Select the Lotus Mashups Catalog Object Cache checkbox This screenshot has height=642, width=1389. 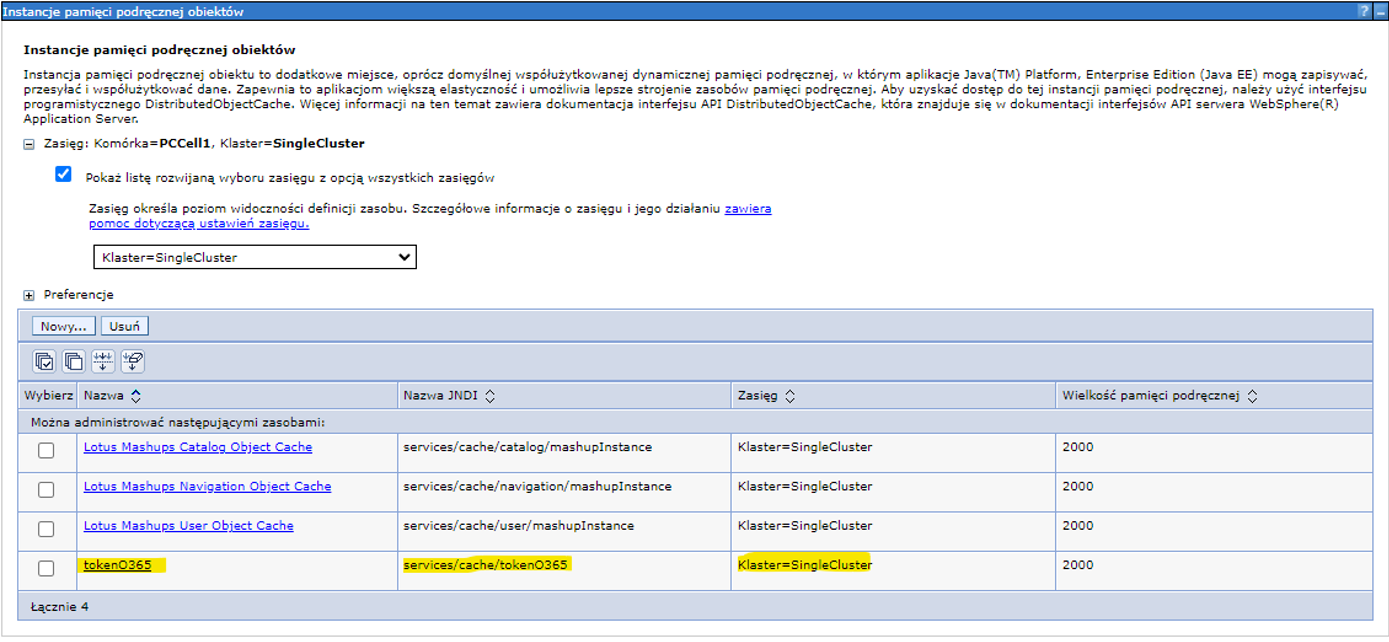coord(46,451)
